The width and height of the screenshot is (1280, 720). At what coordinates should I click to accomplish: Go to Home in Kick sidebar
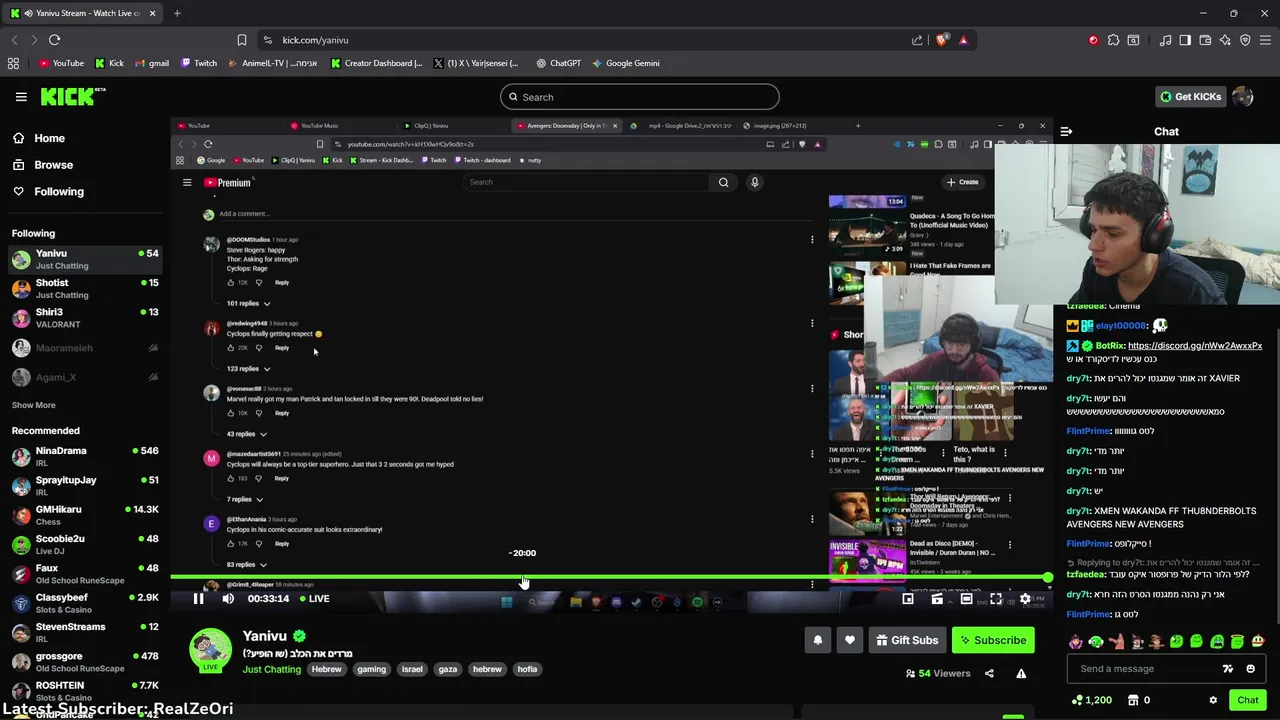pos(39,138)
